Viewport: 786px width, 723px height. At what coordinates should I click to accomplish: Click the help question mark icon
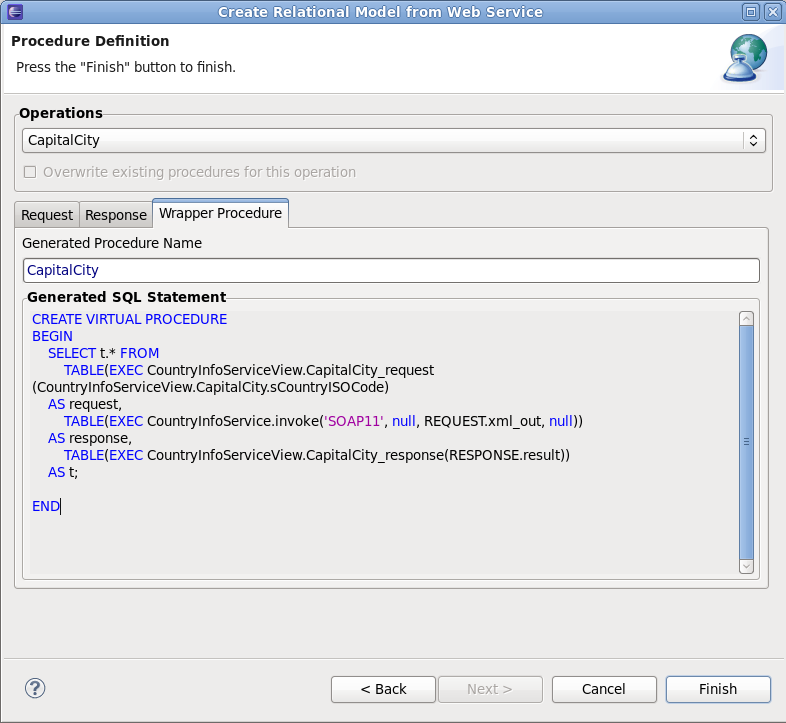35,688
